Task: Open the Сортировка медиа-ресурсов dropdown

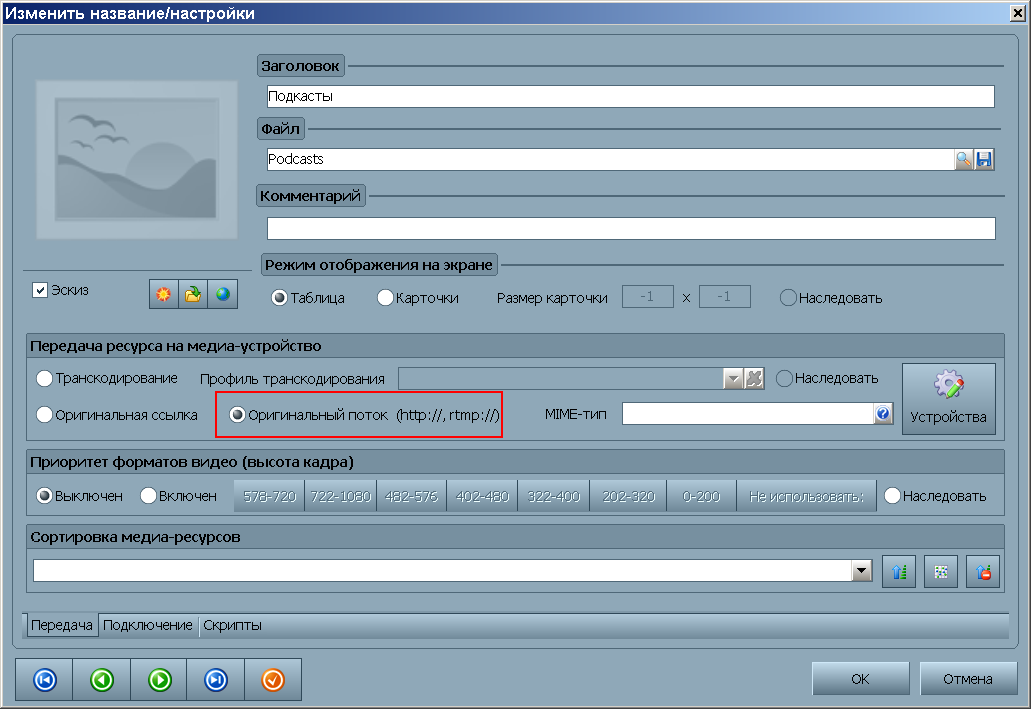Action: [862, 571]
